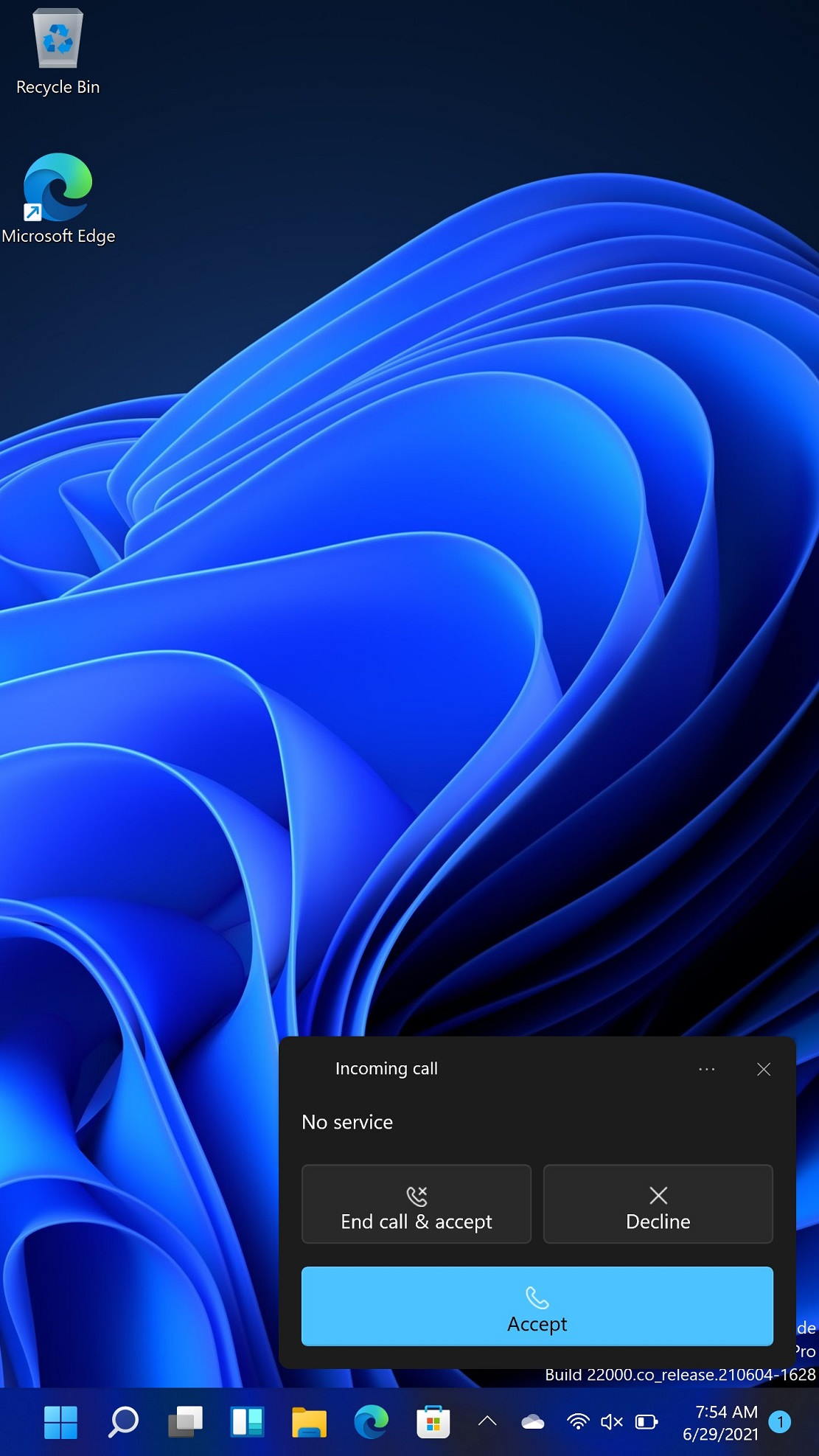Open Task View in taskbar
The height and width of the screenshot is (1456, 819).
[185, 1421]
